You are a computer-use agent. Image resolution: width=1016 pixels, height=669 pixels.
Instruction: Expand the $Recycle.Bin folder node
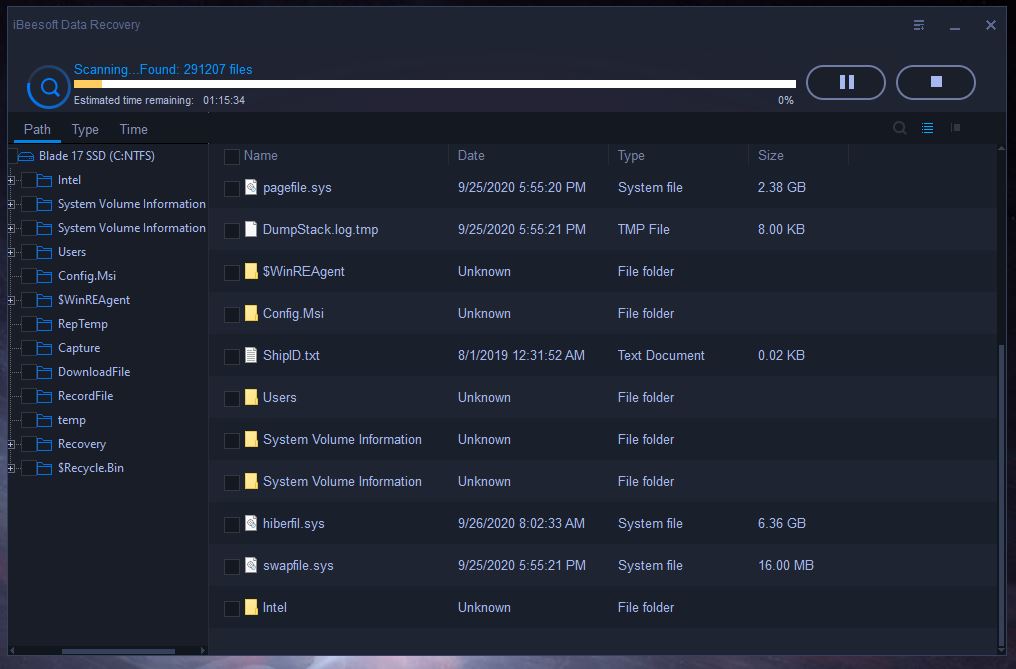11,468
